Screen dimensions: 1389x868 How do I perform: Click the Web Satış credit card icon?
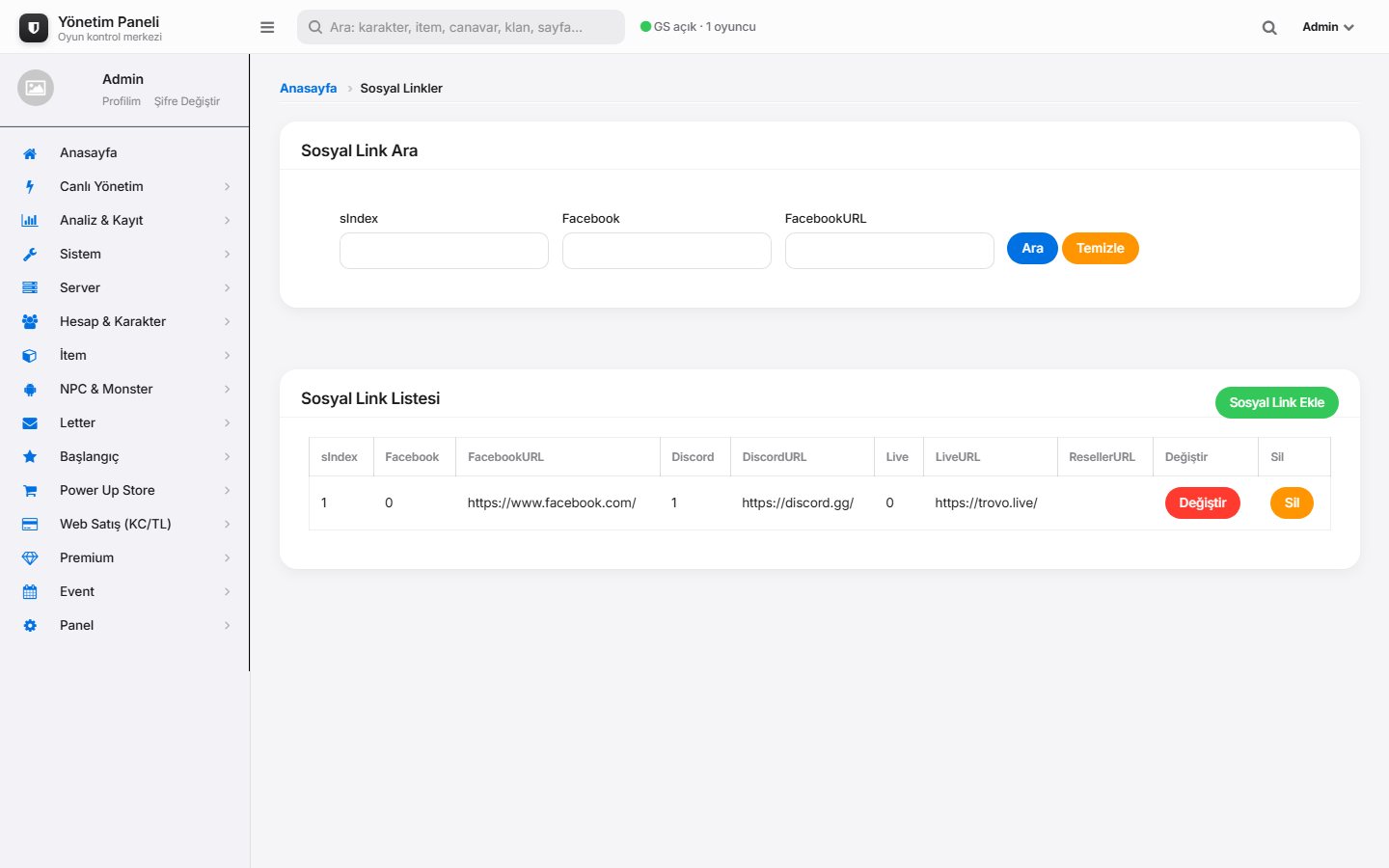30,525
